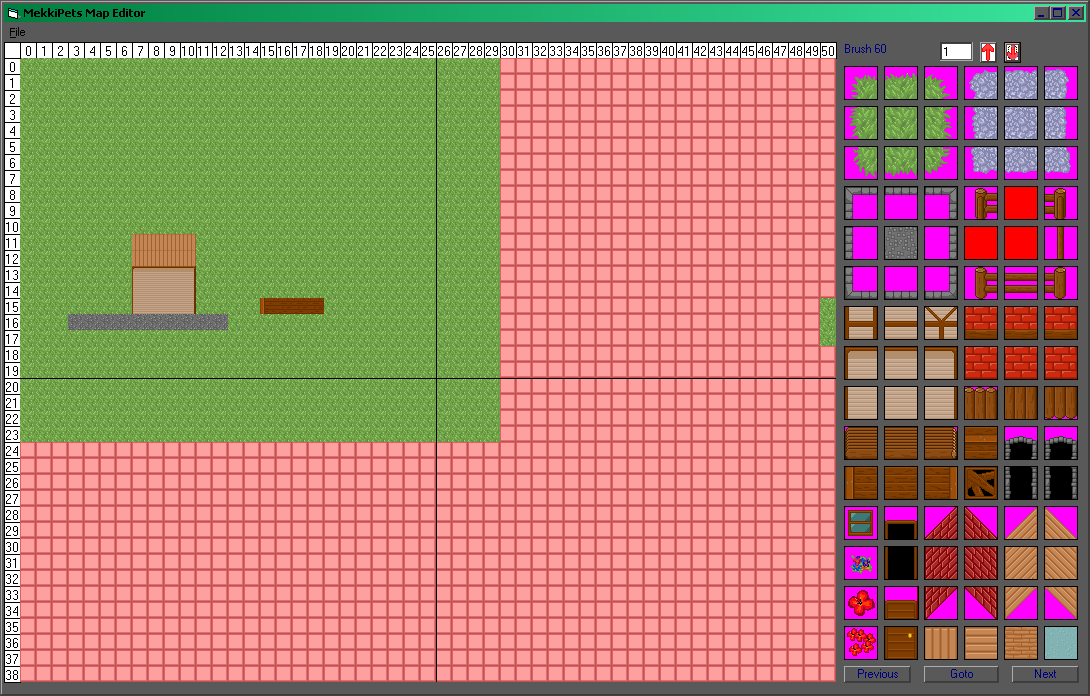Select the full grass center tile in palette

click(901, 123)
